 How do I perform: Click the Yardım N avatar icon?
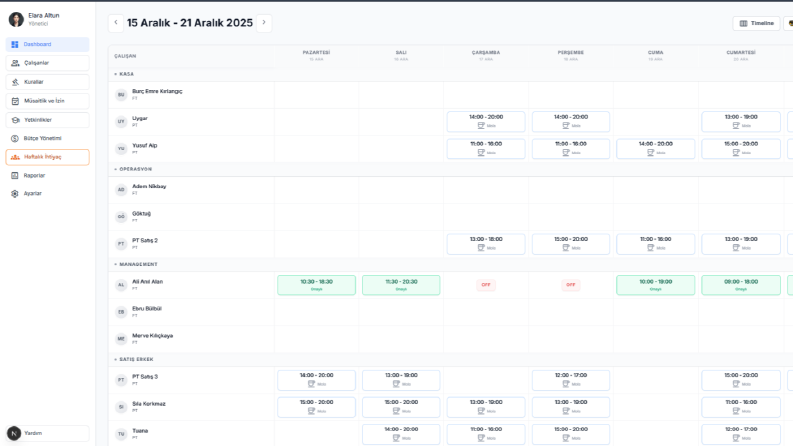pyautogui.click(x=14, y=433)
